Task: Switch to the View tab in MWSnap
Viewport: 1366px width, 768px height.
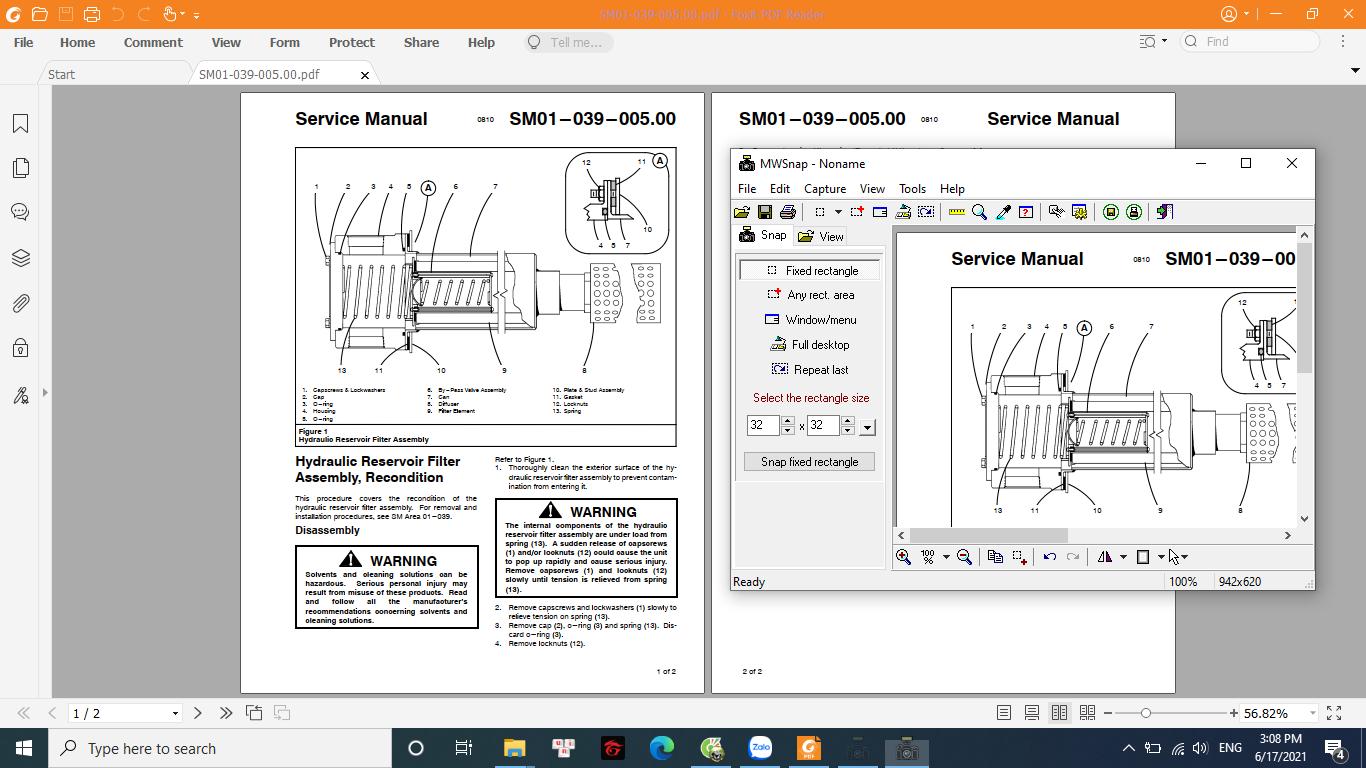Action: (x=821, y=237)
